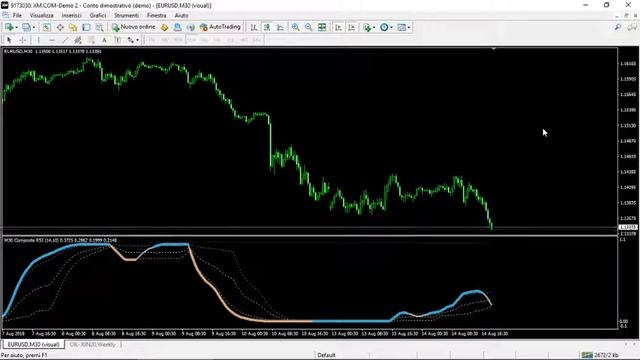
Task: Expand the Indicators dropdown arrow
Action: pos(374,27)
